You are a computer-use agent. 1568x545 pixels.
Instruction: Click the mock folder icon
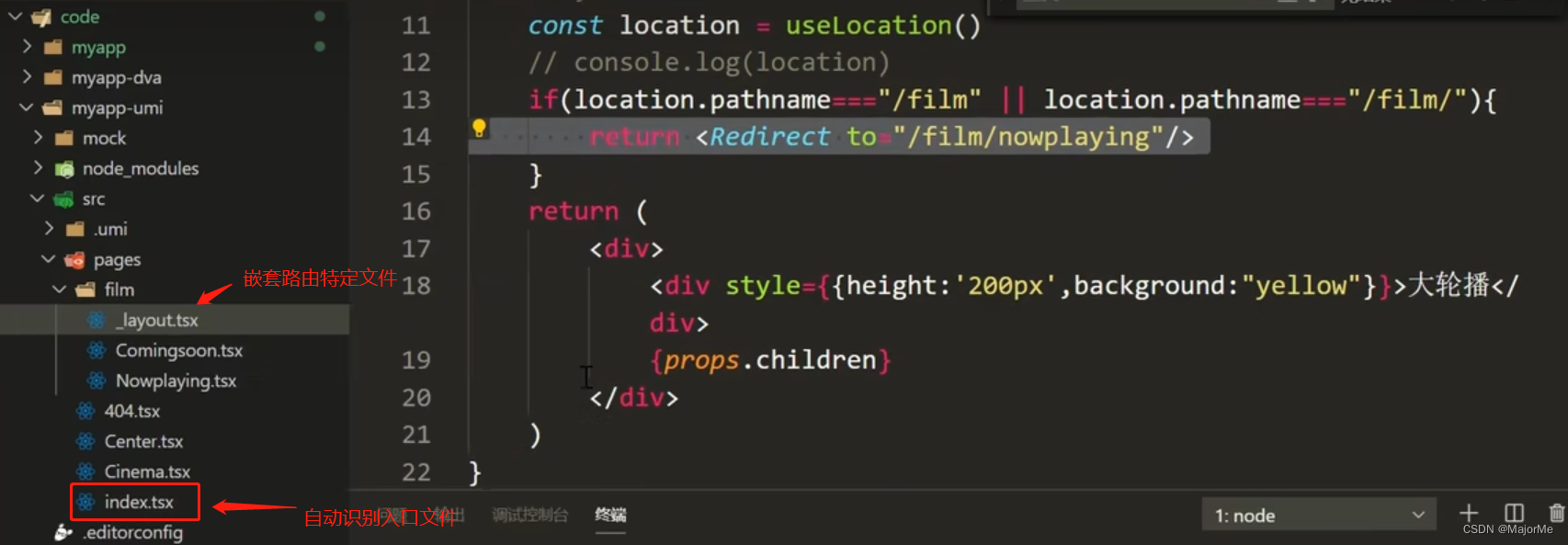(64, 138)
